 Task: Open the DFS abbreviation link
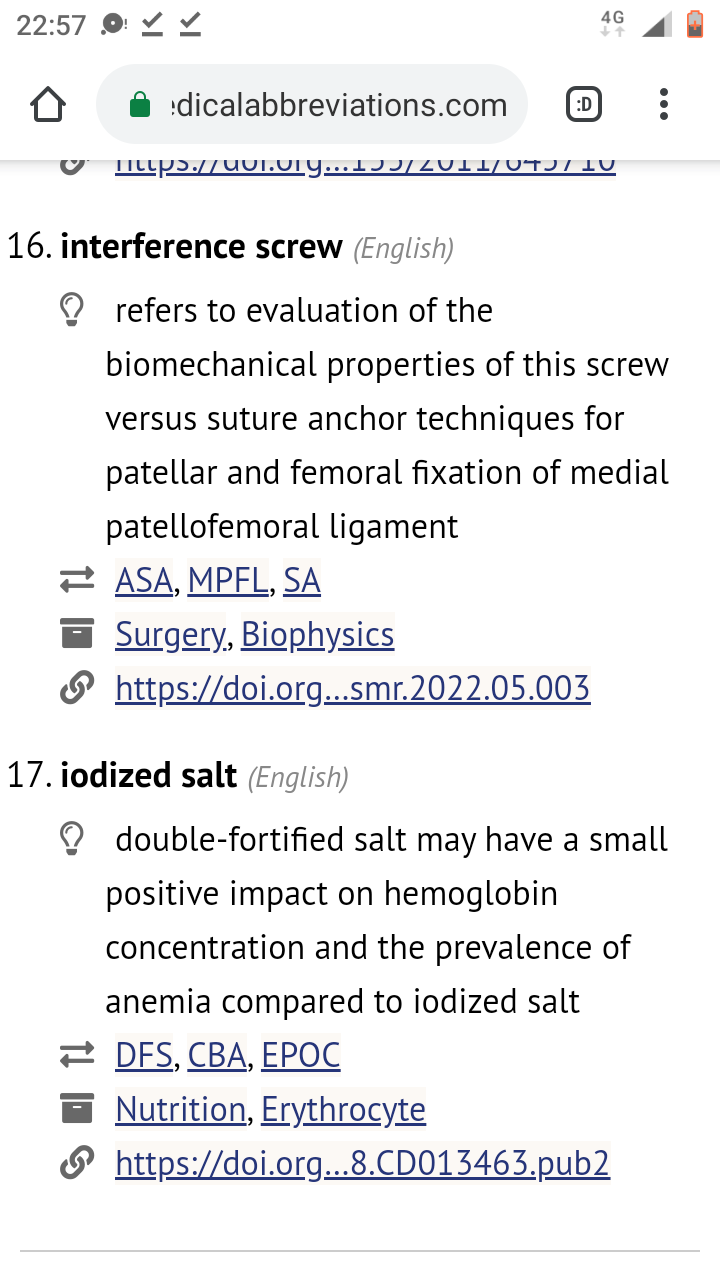[144, 1055]
